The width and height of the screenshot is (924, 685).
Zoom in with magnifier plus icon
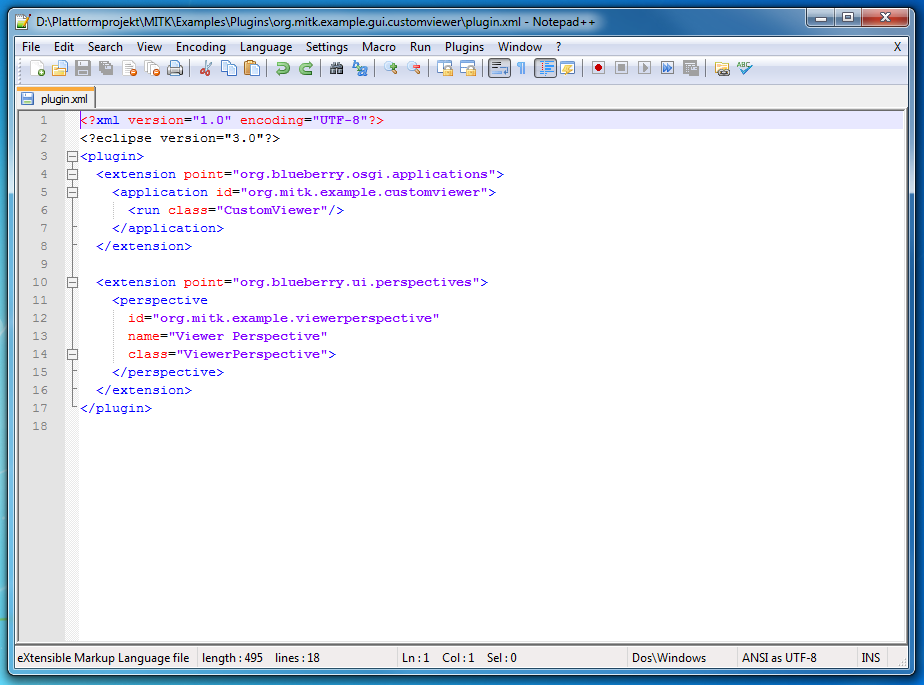pyautogui.click(x=390, y=68)
